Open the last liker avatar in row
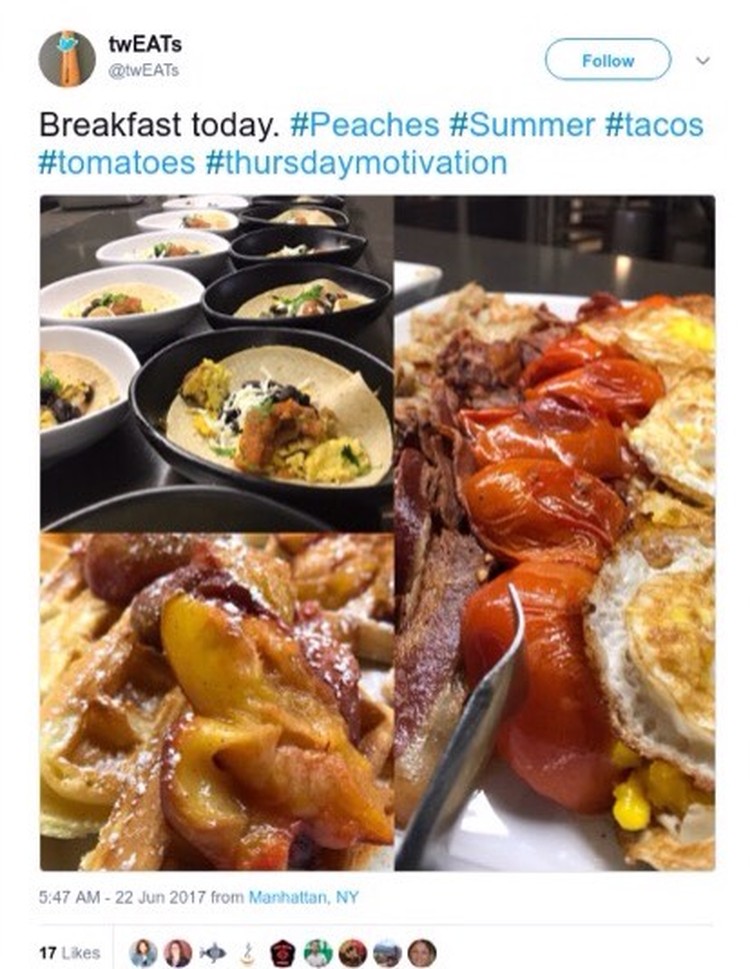The width and height of the screenshot is (750, 969). pos(423,952)
